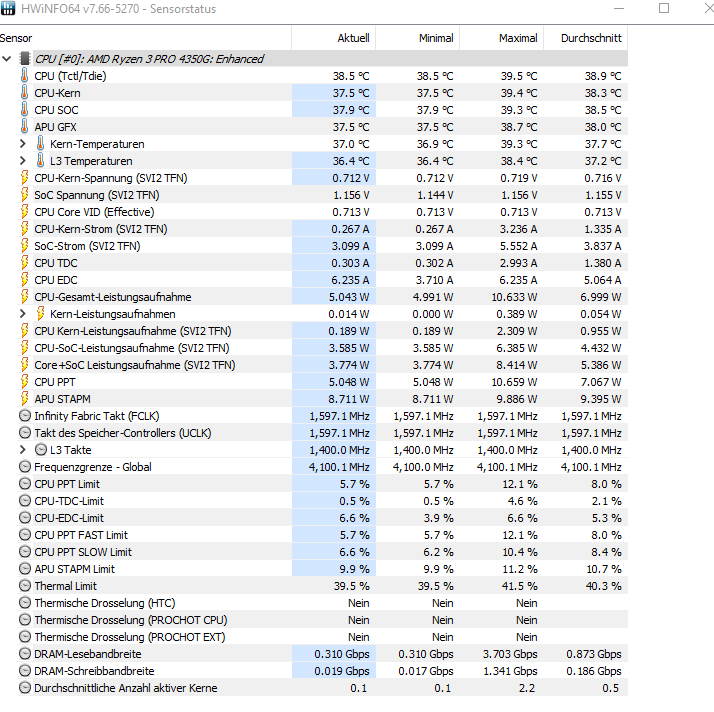714x712 pixels.
Task: Click thermometer icon next to APU GFX
Action: tap(25, 127)
